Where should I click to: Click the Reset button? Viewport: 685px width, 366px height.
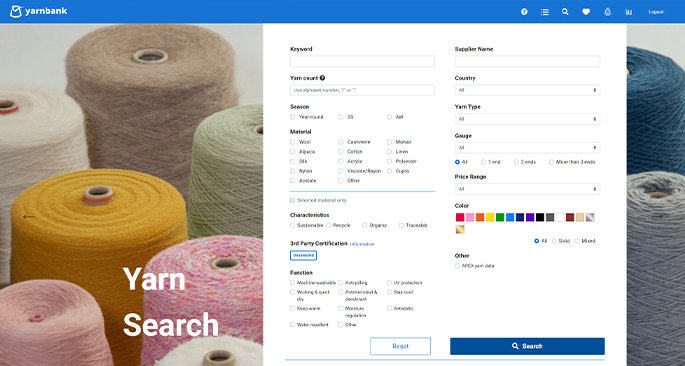pyautogui.click(x=401, y=346)
